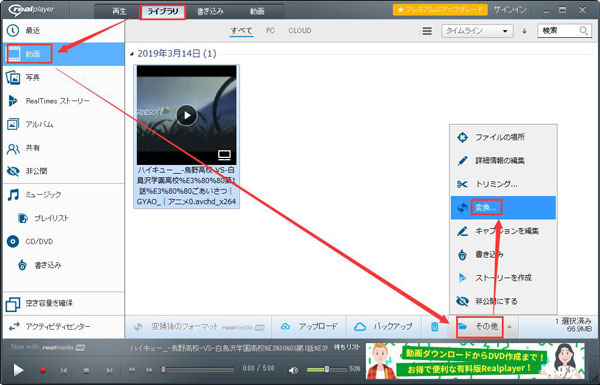600x385 pixels.
Task: Click rewind button
Action: click(x=132, y=370)
